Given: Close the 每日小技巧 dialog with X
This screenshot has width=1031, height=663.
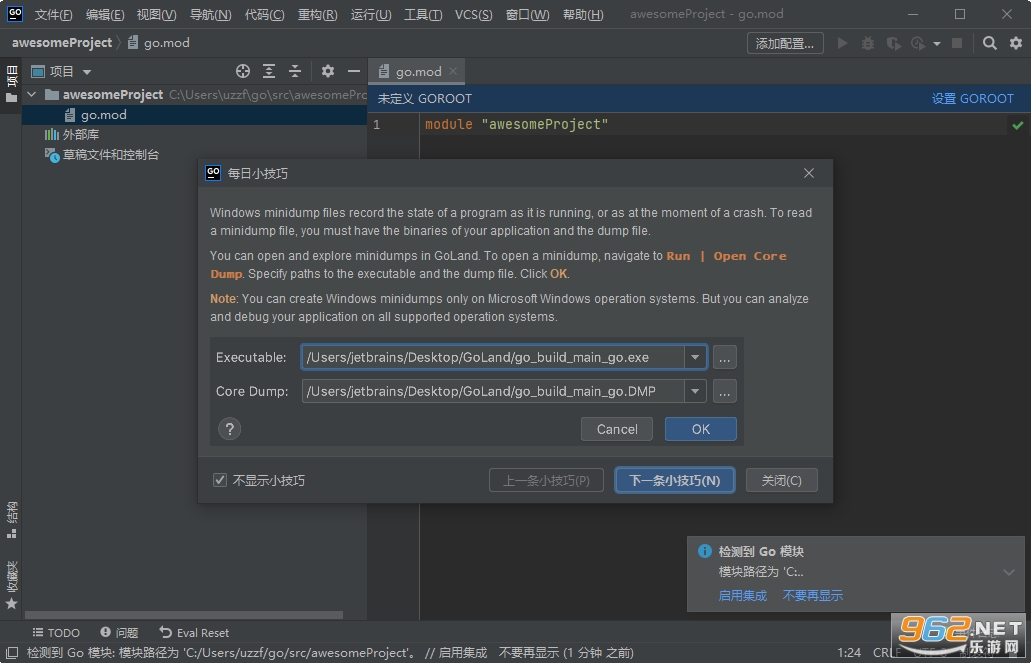Looking at the screenshot, I should tap(809, 173).
